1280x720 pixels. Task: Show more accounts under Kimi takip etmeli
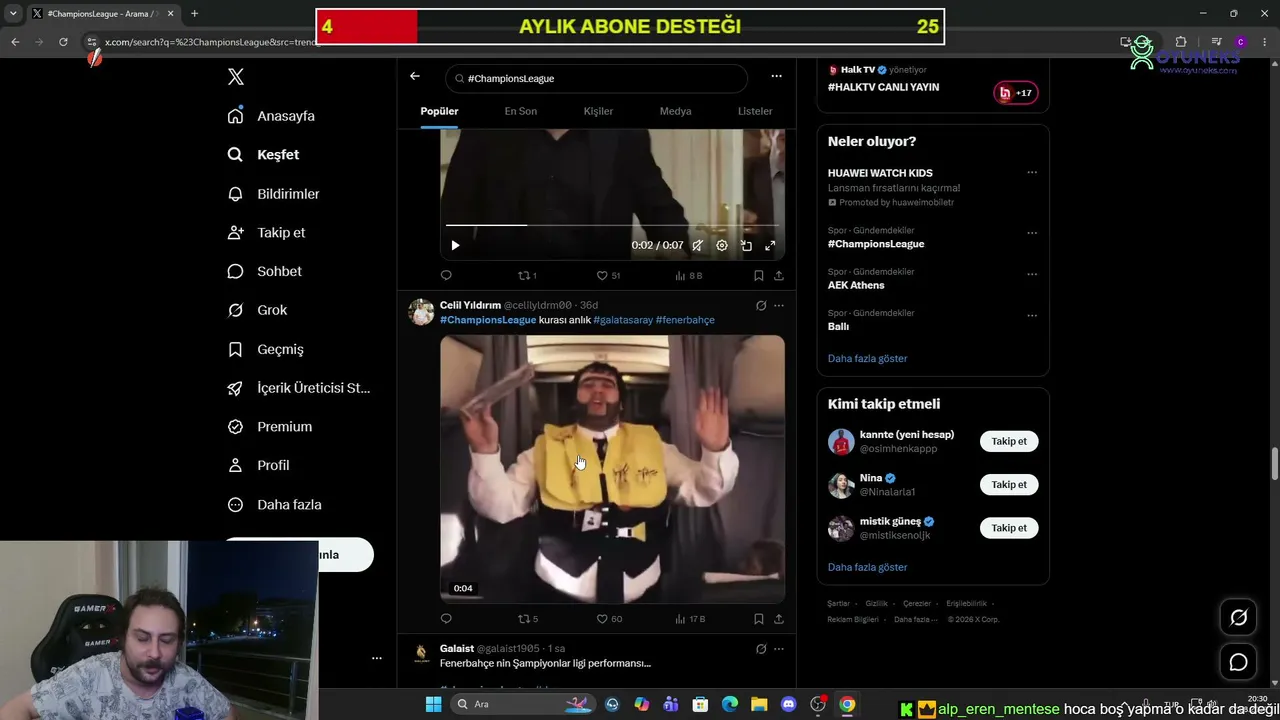click(867, 567)
